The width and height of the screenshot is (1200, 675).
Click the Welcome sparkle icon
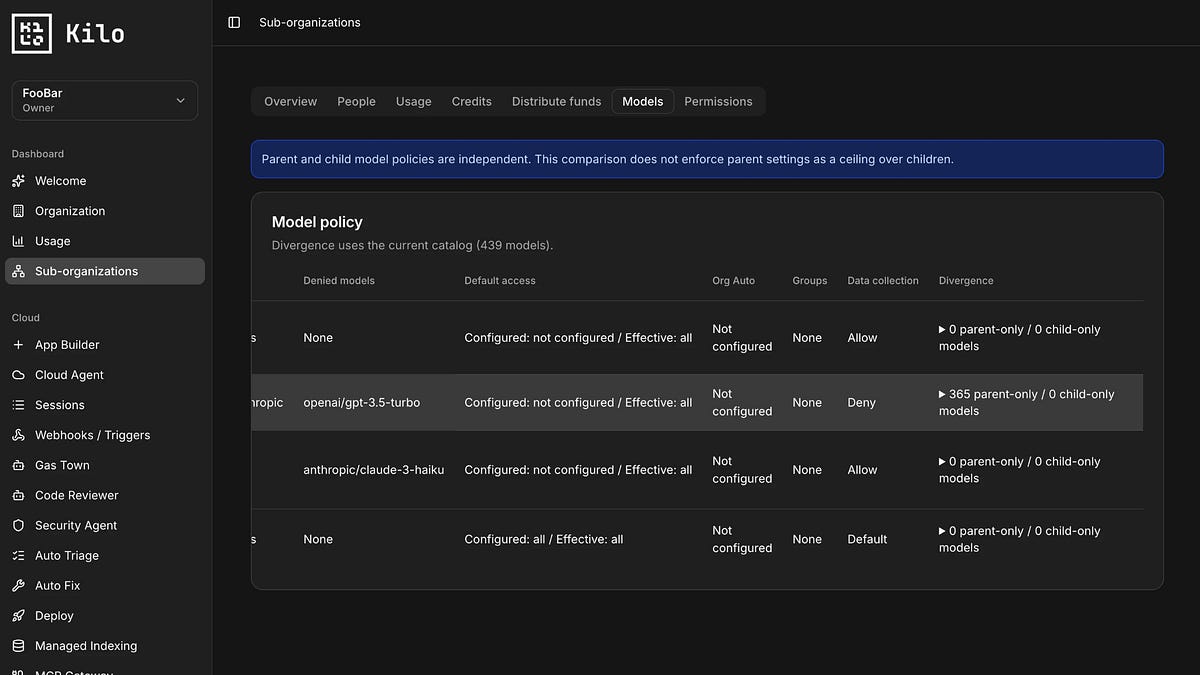coord(18,181)
